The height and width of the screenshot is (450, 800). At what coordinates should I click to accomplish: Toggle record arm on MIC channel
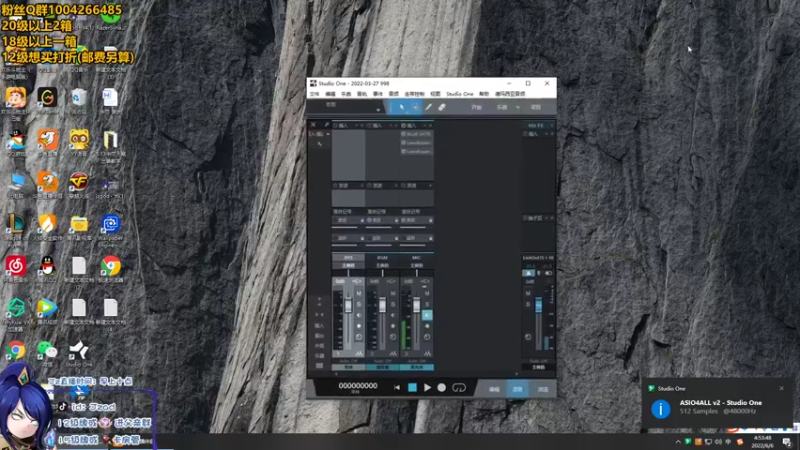(427, 326)
